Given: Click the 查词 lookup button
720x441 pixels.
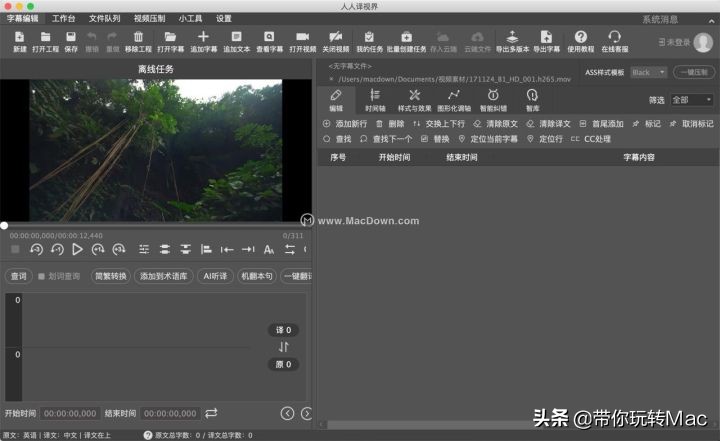Looking at the screenshot, I should pyautogui.click(x=18, y=276).
